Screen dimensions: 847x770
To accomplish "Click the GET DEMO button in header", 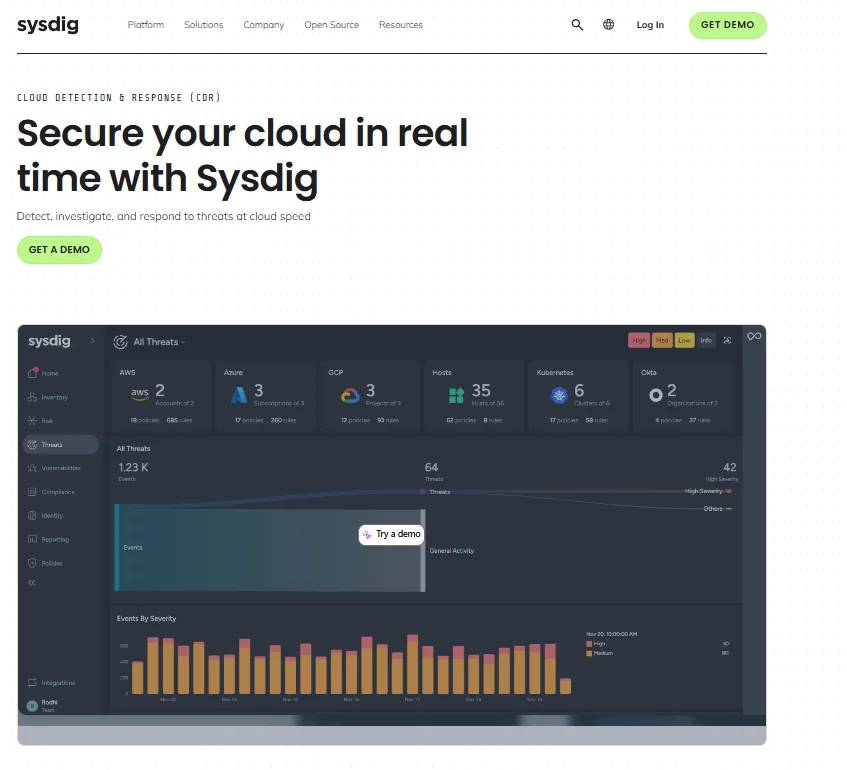I will [x=728, y=25].
